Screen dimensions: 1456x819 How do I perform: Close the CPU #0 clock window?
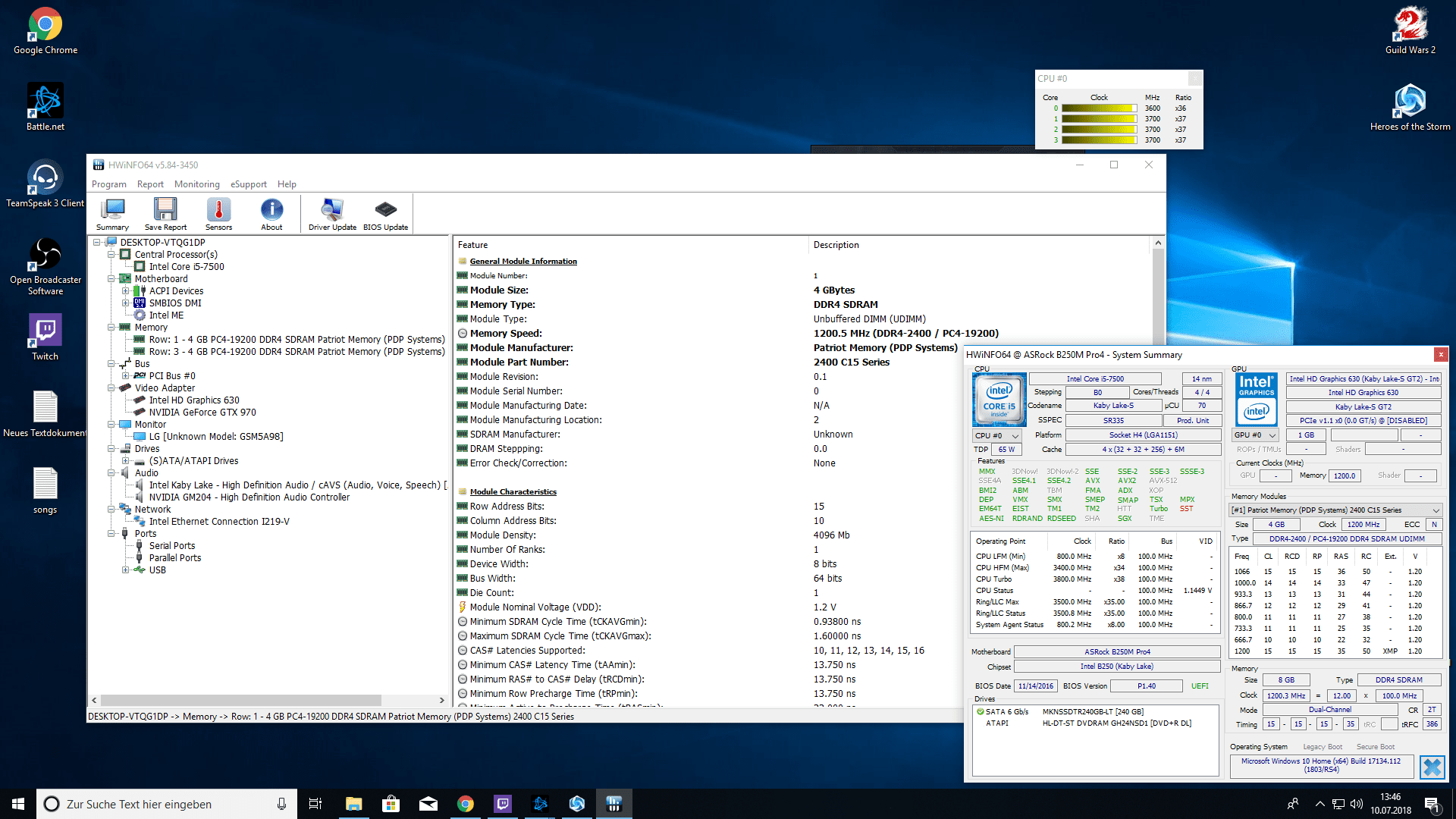(x=1194, y=79)
